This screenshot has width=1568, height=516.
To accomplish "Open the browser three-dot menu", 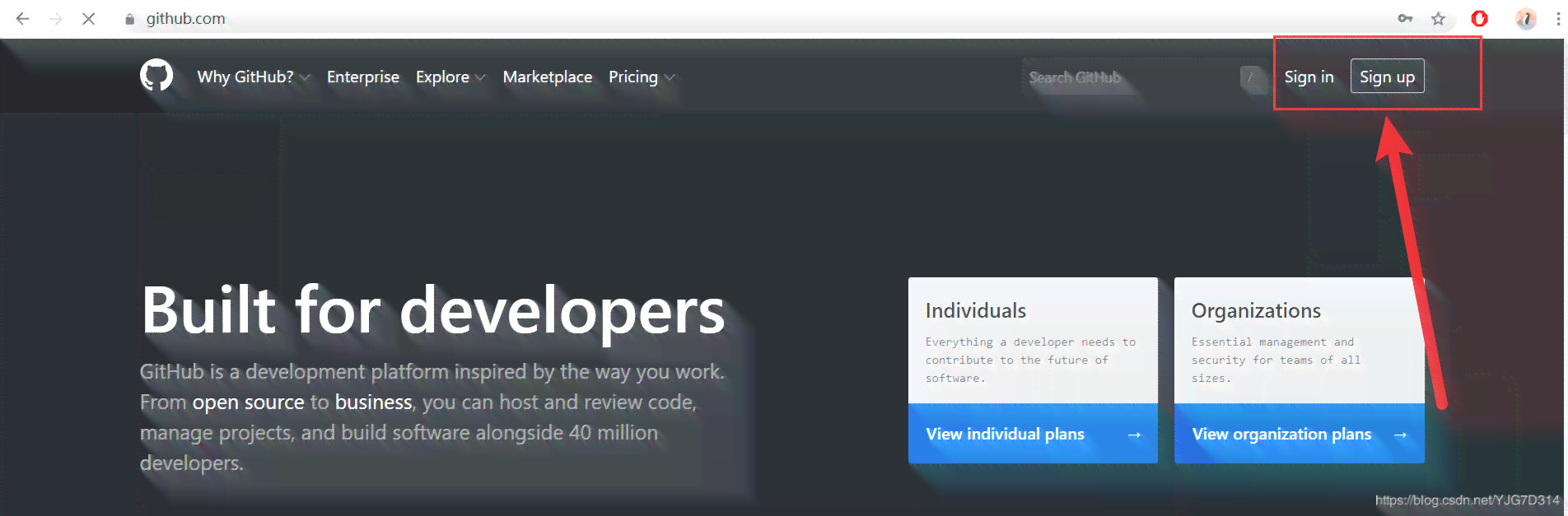I will 1558,18.
